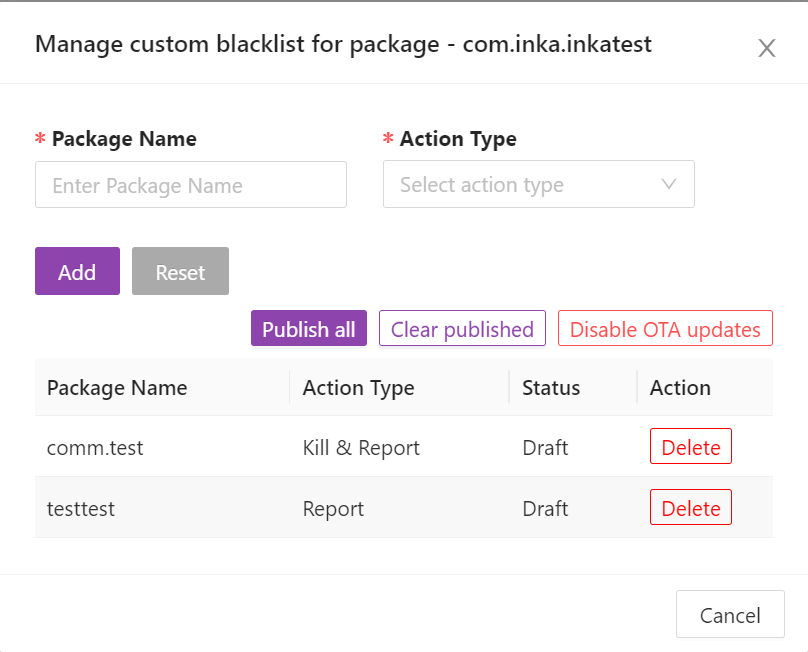The image size is (808, 652).
Task: Click the Delete button on the testtest row
Action: click(690, 507)
